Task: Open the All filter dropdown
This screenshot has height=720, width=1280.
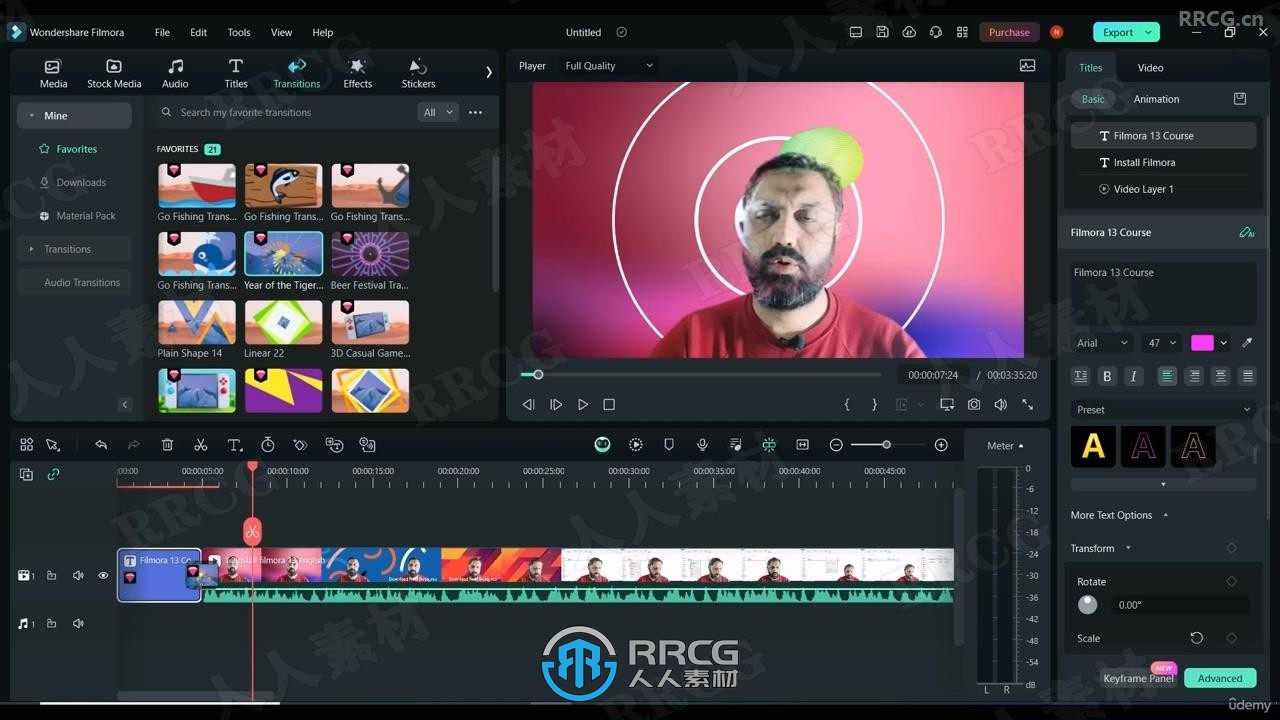Action: coord(437,112)
